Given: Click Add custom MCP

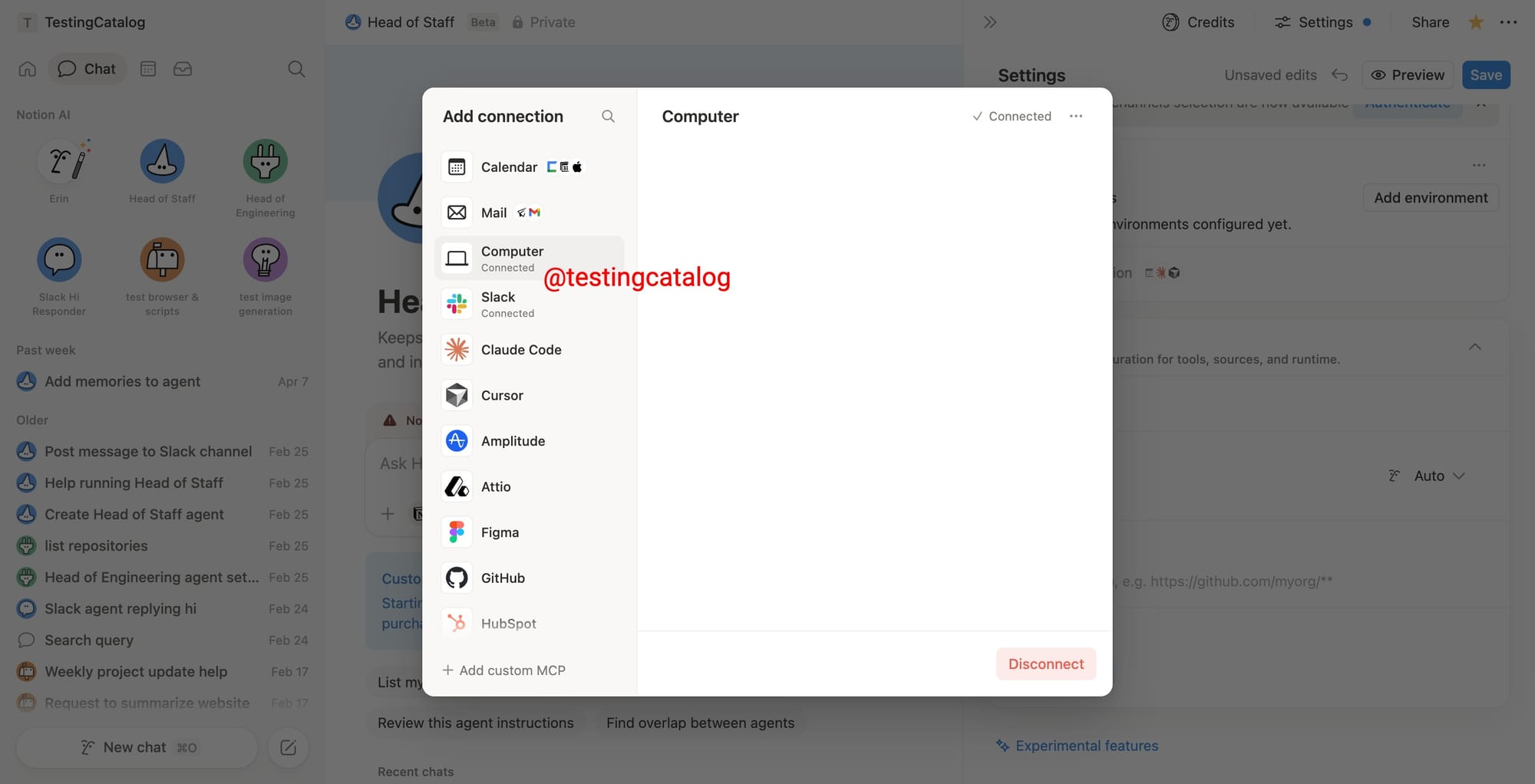Looking at the screenshot, I should click(x=504, y=670).
